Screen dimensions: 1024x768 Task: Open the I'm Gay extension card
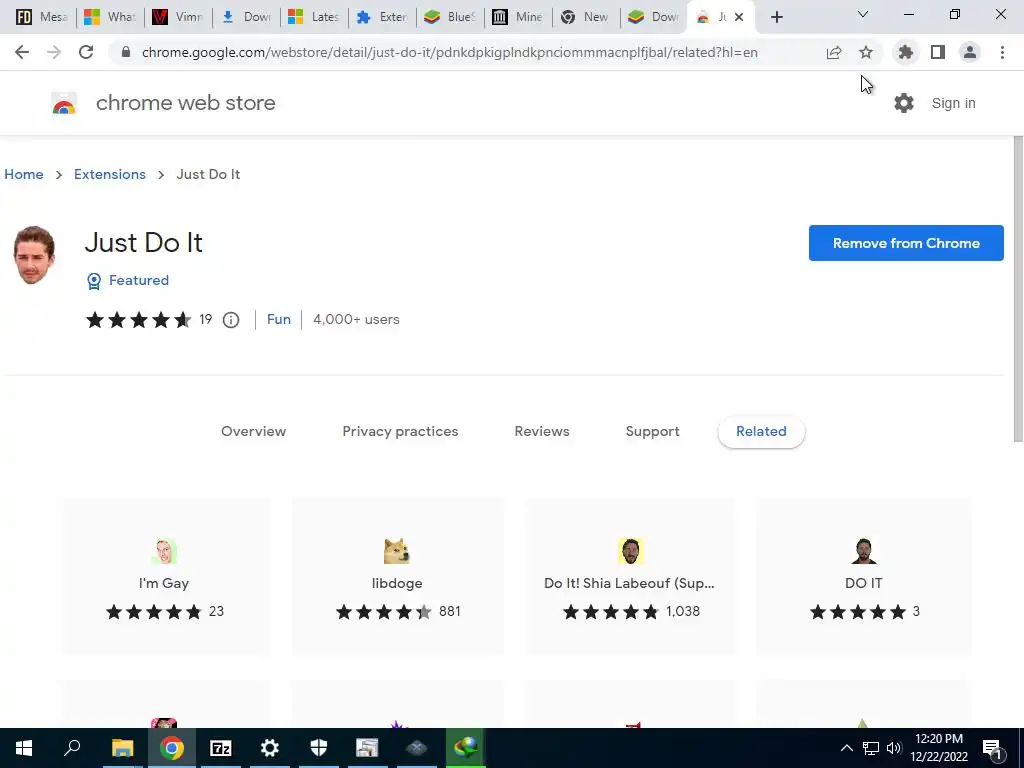(164, 576)
